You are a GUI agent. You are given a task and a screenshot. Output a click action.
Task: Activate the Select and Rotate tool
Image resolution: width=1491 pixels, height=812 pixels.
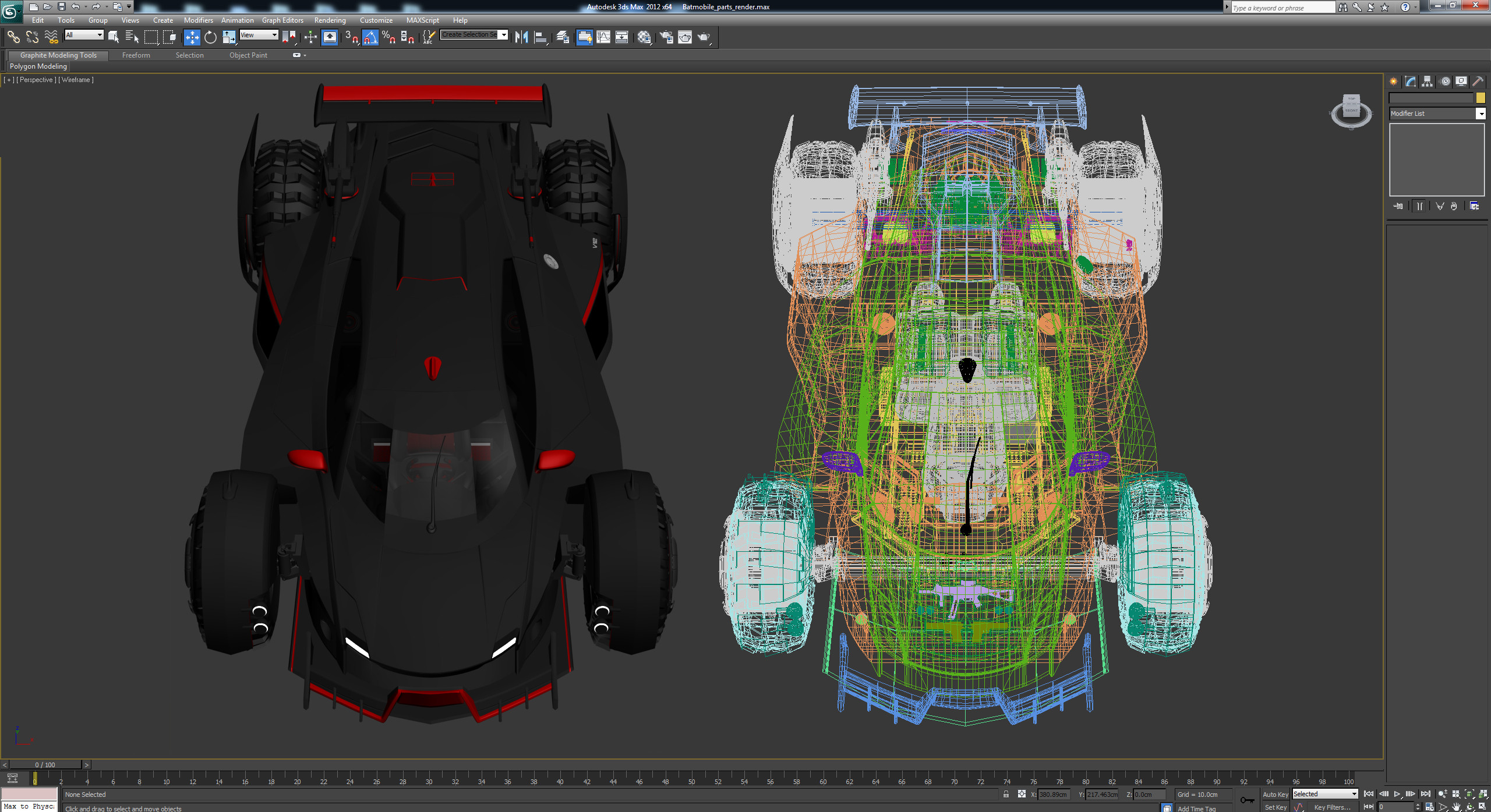[210, 37]
